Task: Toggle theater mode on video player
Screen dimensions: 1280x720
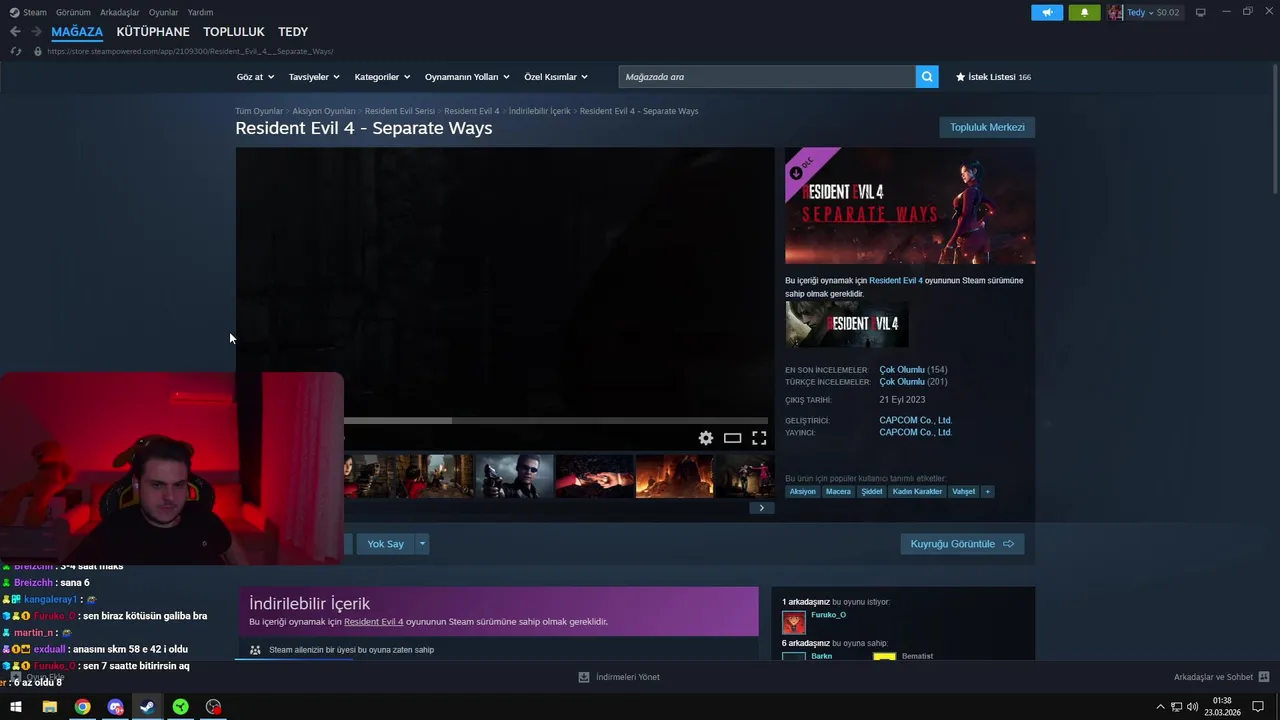Action: 732,438
